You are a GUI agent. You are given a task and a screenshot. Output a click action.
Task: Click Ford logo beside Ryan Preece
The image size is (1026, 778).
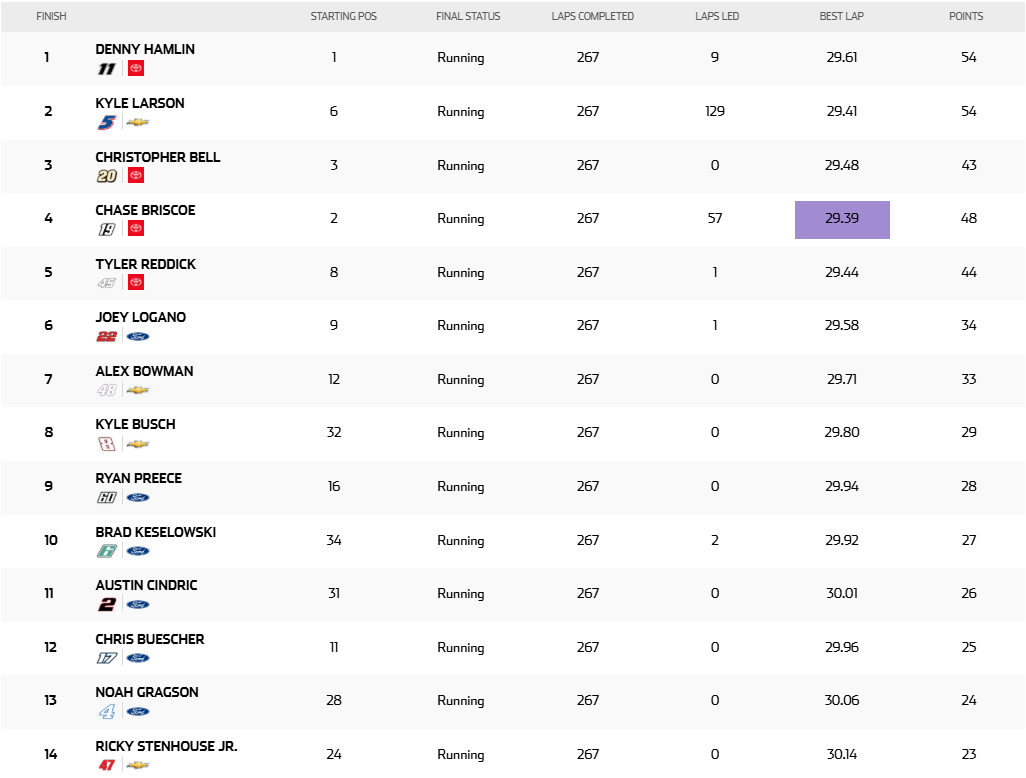[x=138, y=497]
